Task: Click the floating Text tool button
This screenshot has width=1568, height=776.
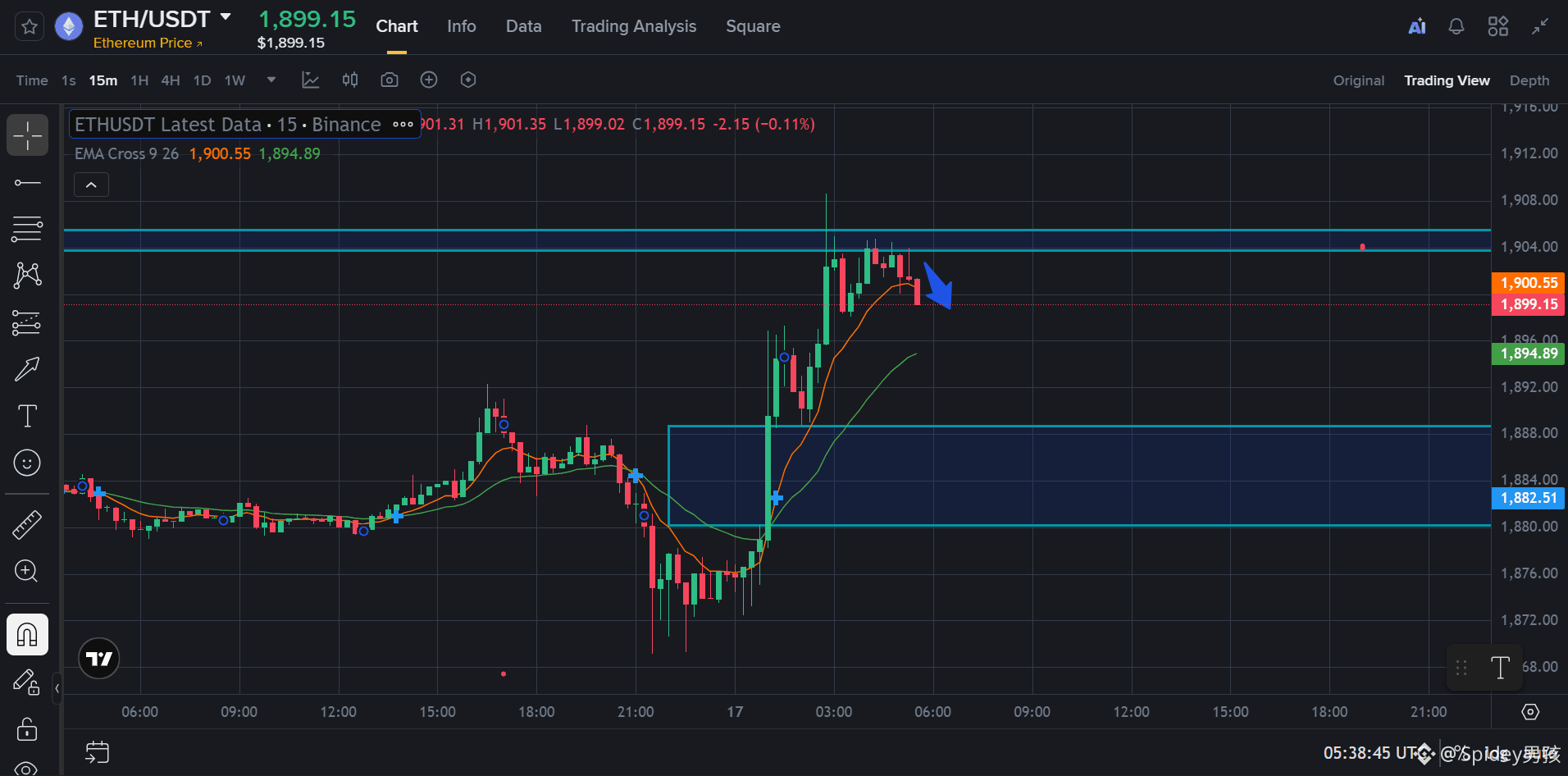Action: click(1501, 668)
